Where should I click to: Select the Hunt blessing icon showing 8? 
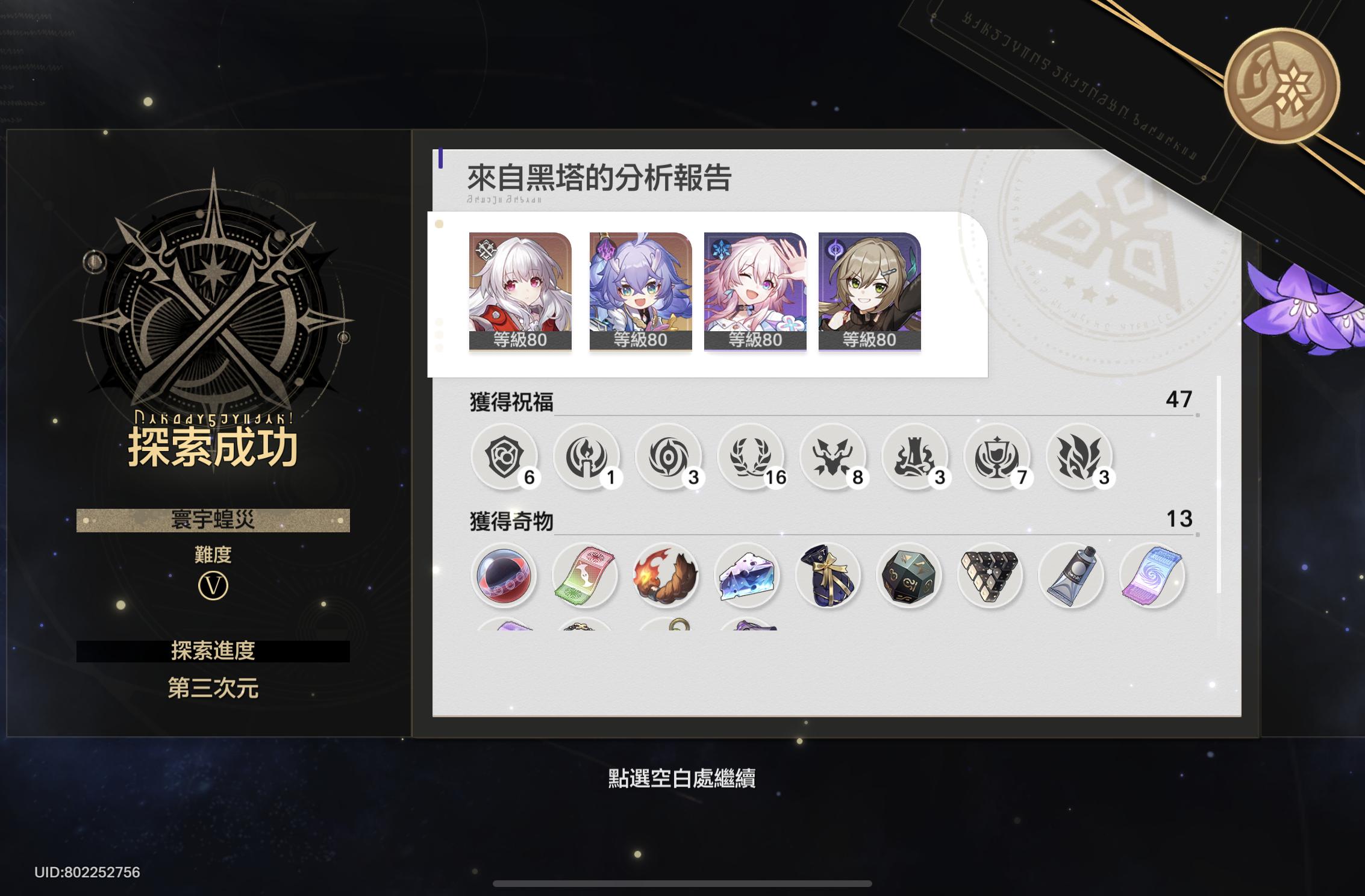[x=832, y=456]
